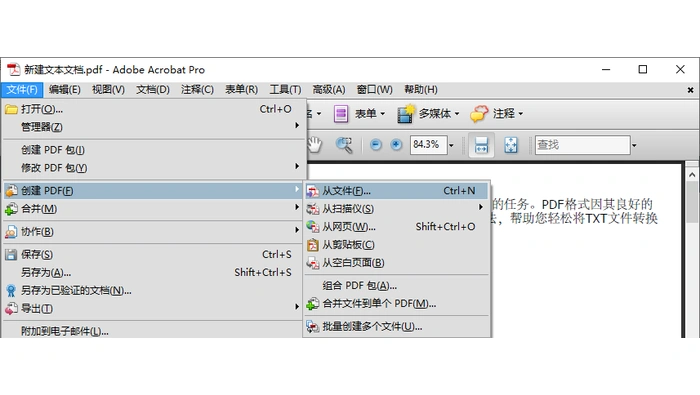Click the zoom out minus button

tap(376, 145)
